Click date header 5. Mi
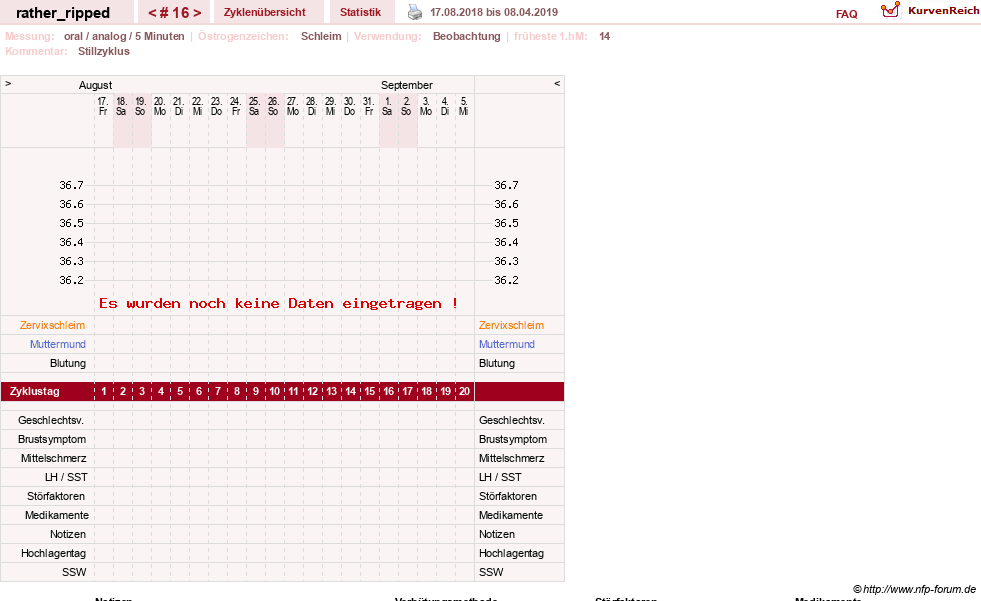This screenshot has width=981, height=601. point(464,106)
